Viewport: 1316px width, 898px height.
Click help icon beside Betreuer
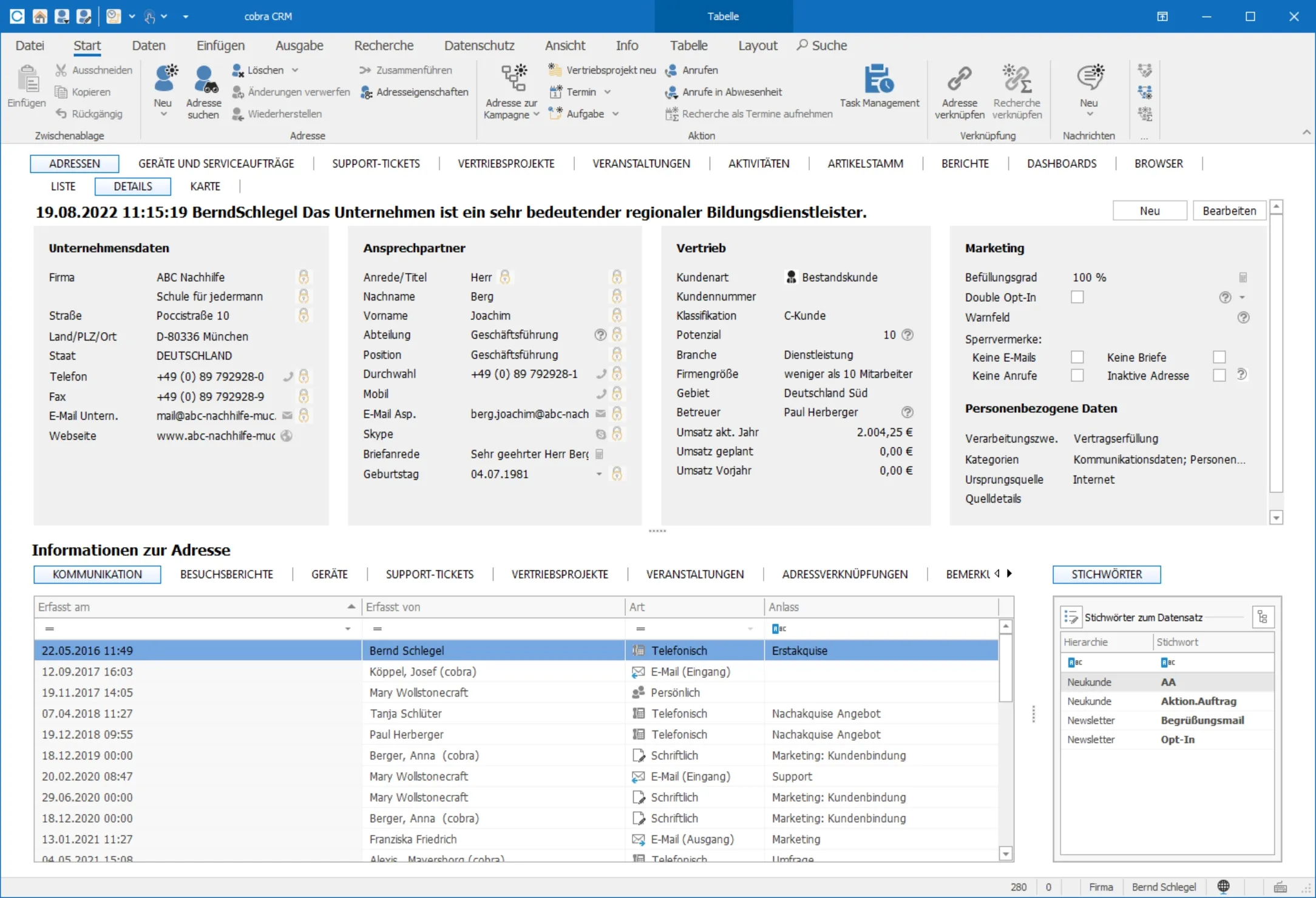coord(907,412)
